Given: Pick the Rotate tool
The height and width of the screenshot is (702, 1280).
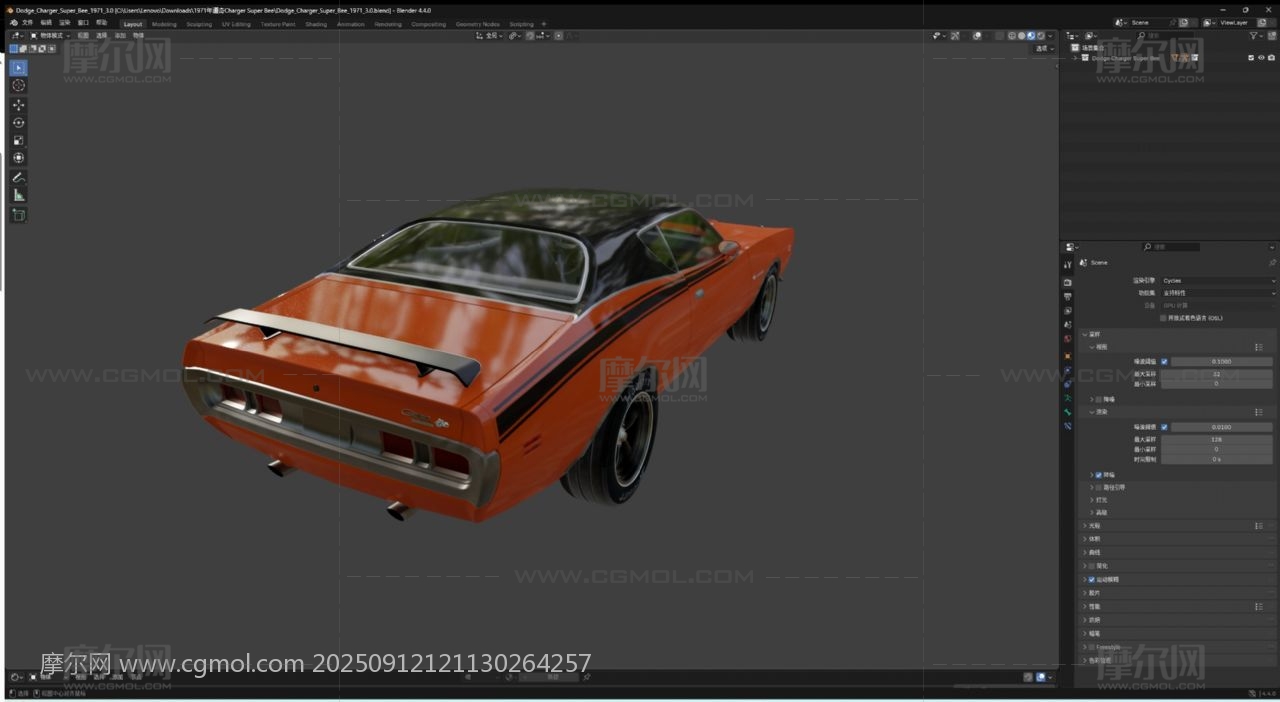Looking at the screenshot, I should click(x=18, y=123).
